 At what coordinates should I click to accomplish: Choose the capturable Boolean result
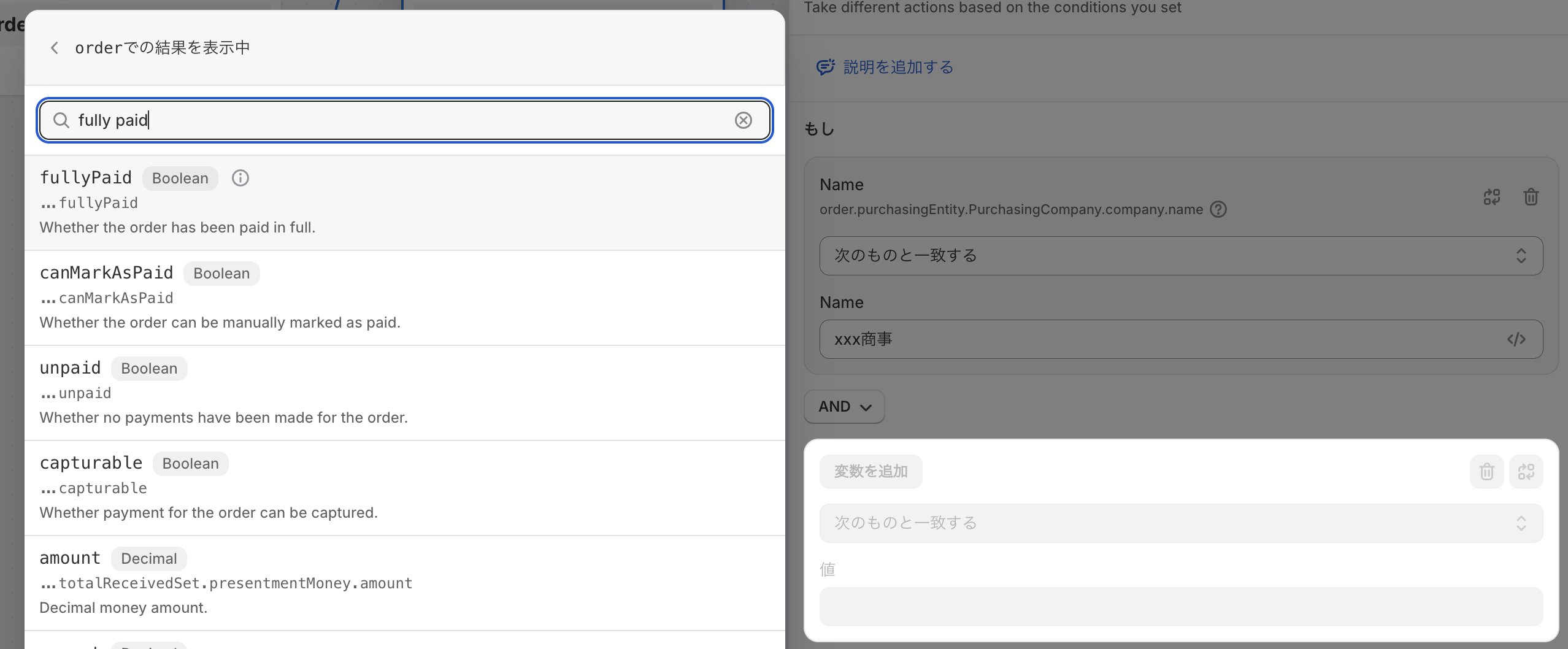[x=404, y=488]
